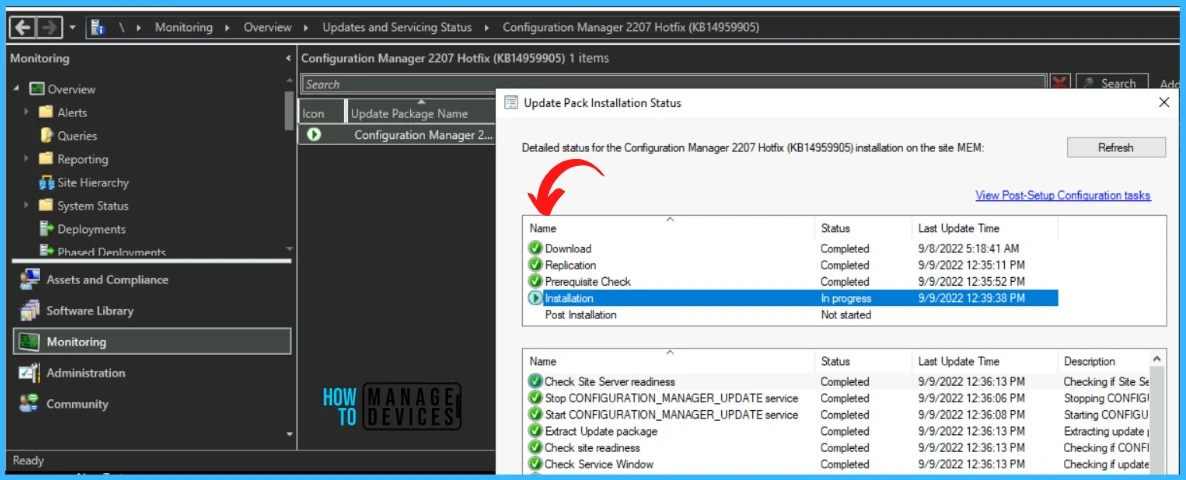Select Overview in the breadcrumb path
1186x480 pixels.
(267, 27)
